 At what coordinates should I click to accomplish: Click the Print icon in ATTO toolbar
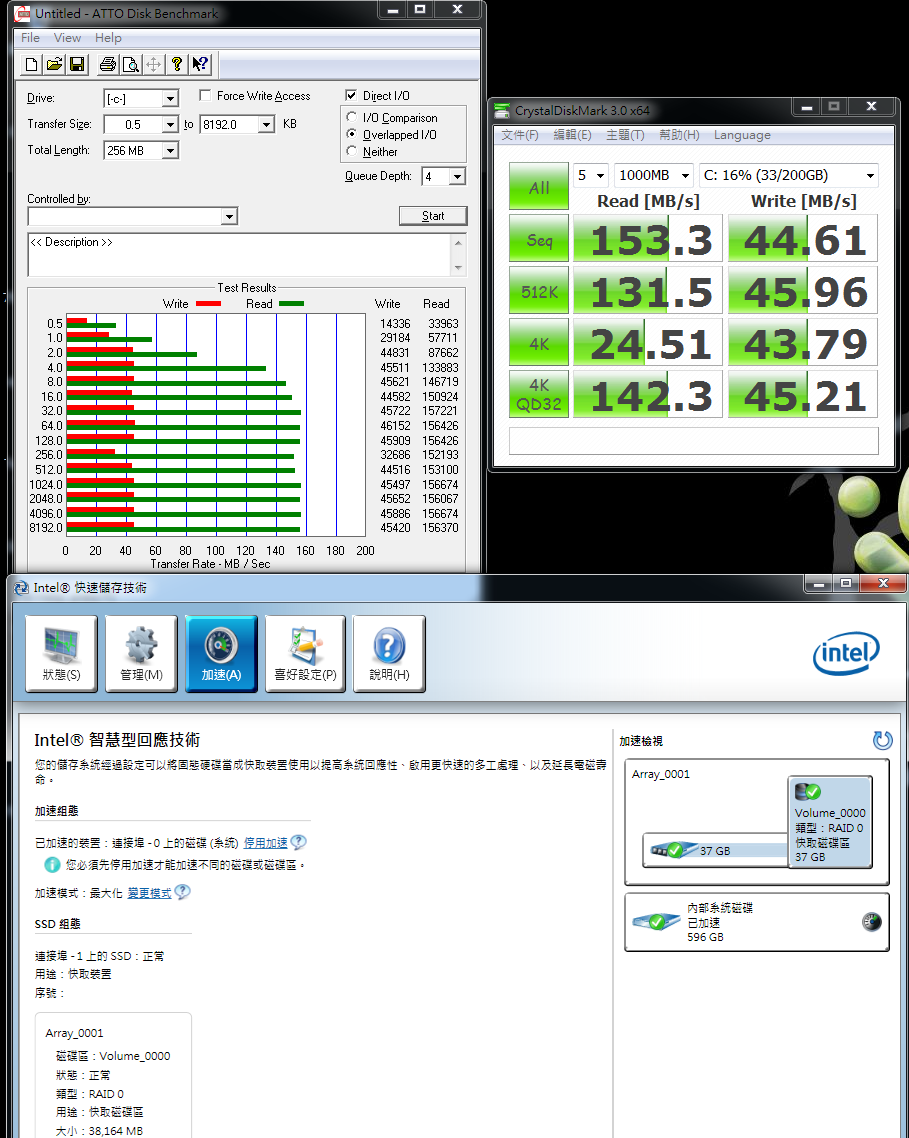(x=107, y=65)
